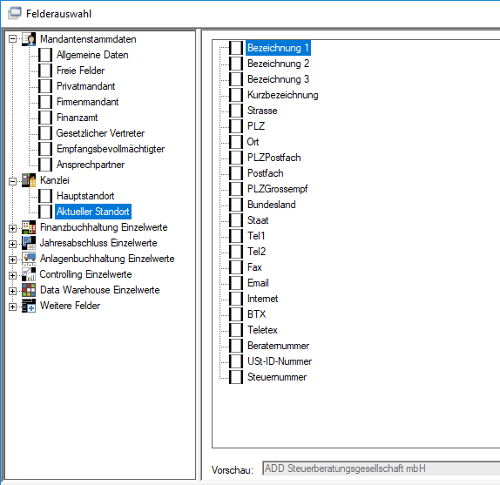Image resolution: width=500 pixels, height=485 pixels.
Task: Expand Anlagenbuchhaltung Einzelwerte node
Action: 13,259
